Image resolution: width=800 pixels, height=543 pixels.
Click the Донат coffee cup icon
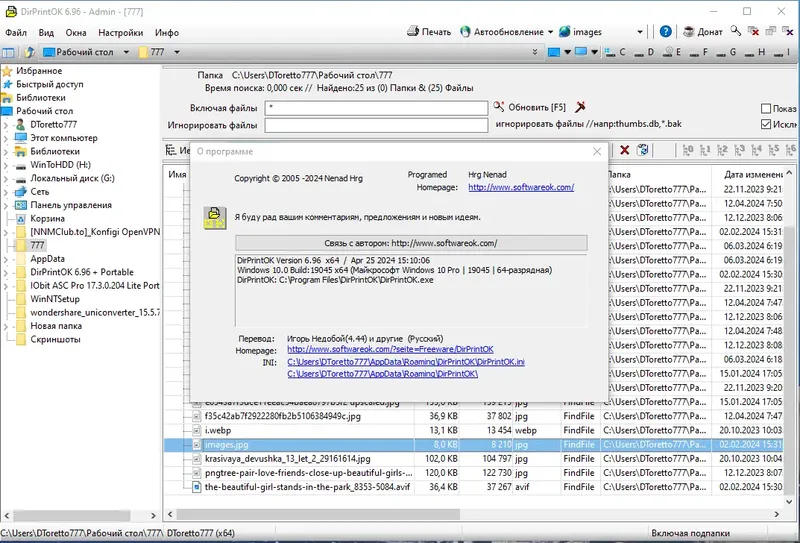pyautogui.click(x=689, y=32)
